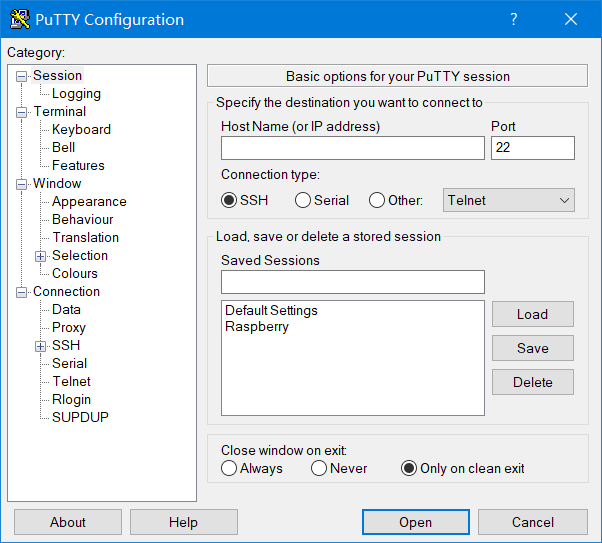Open the Telnet protocol dropdown
Viewport: 602px width, 543px height.
pyautogui.click(x=509, y=200)
